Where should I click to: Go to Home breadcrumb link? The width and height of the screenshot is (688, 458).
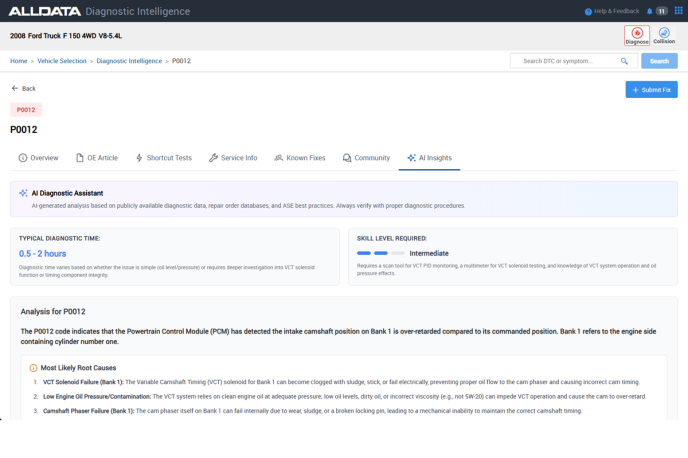tap(18, 61)
